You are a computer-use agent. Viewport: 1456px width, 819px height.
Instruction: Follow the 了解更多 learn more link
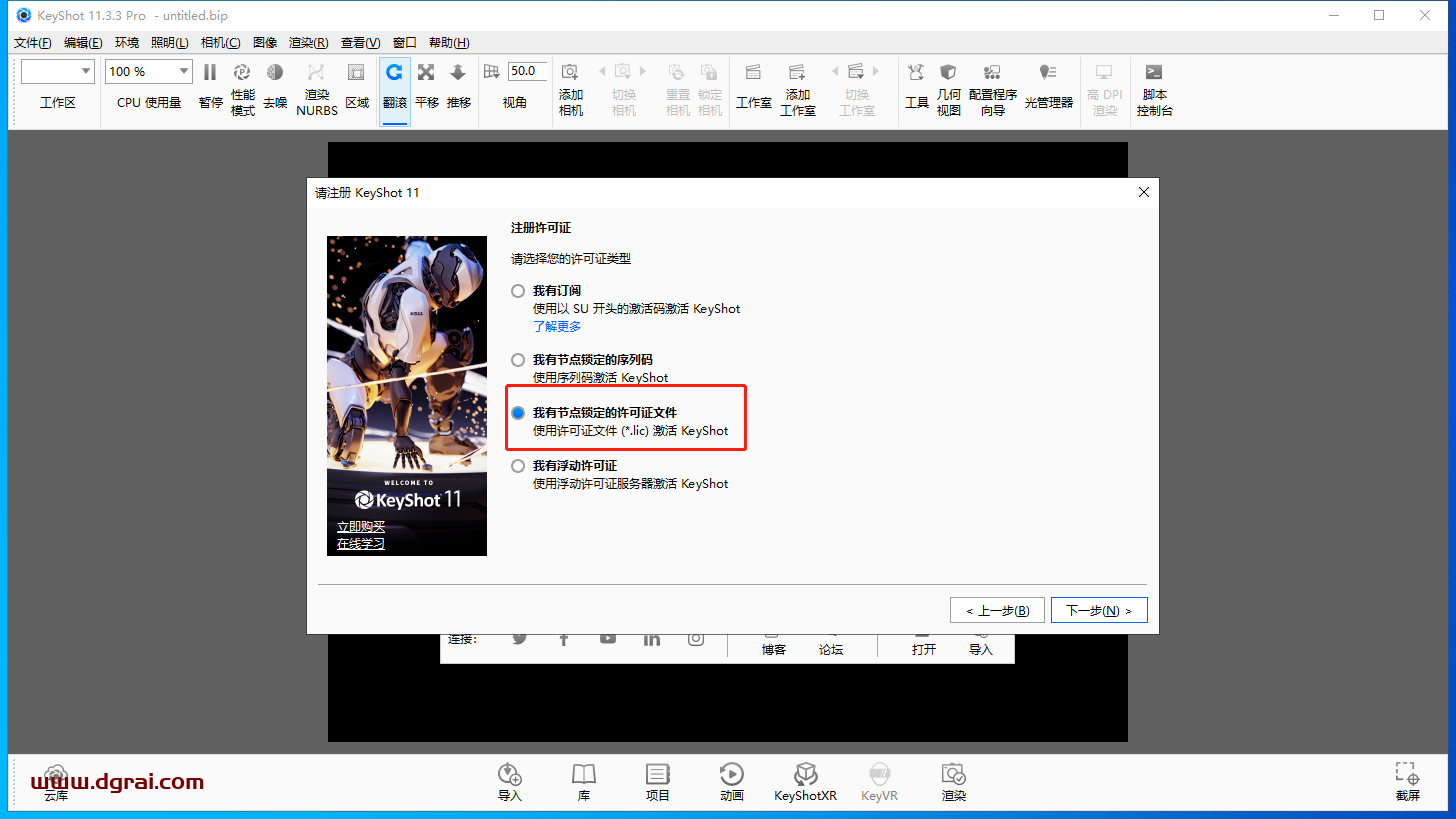557,326
